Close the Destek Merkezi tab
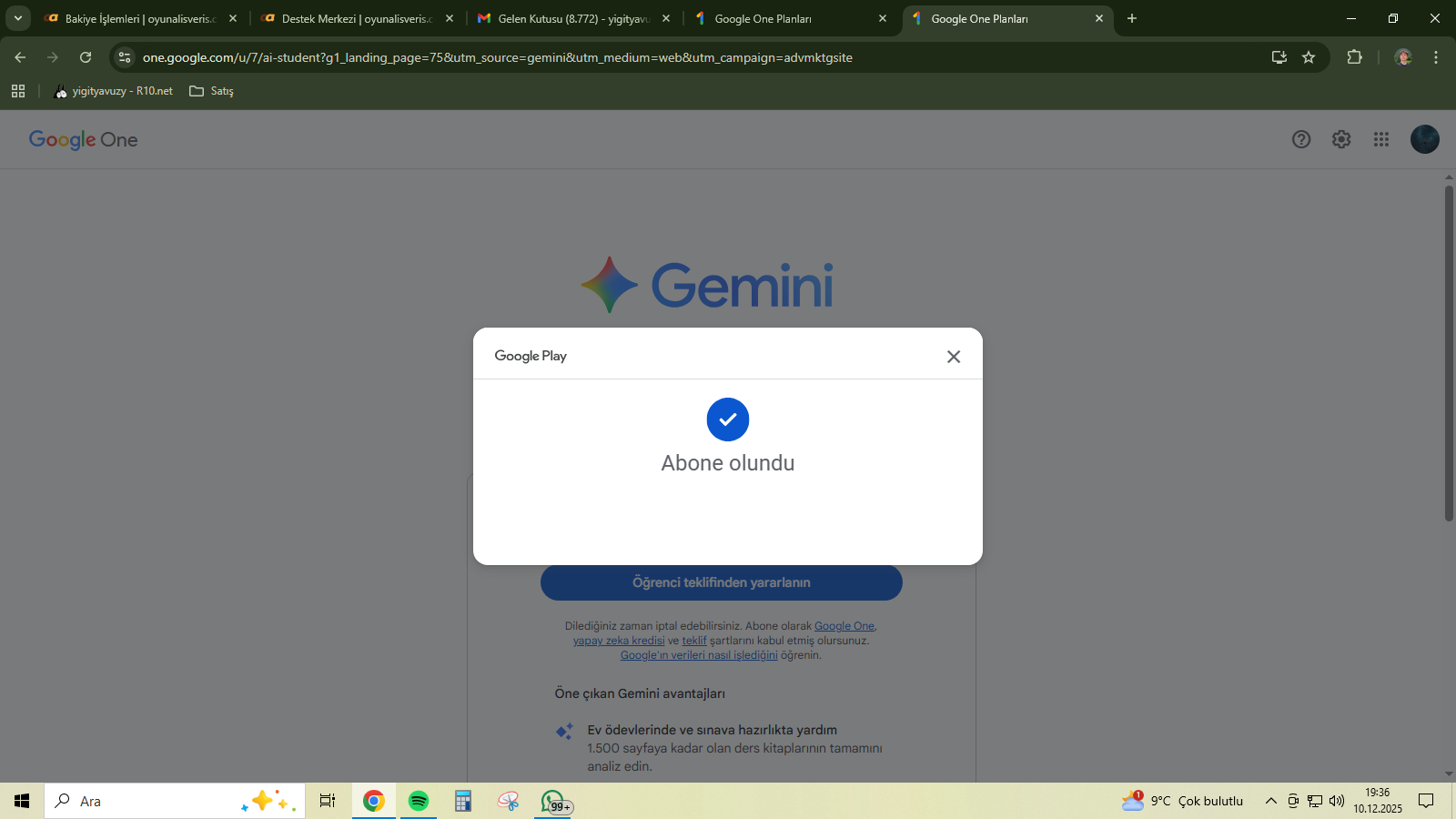Image resolution: width=1456 pixels, height=819 pixels. tap(450, 18)
